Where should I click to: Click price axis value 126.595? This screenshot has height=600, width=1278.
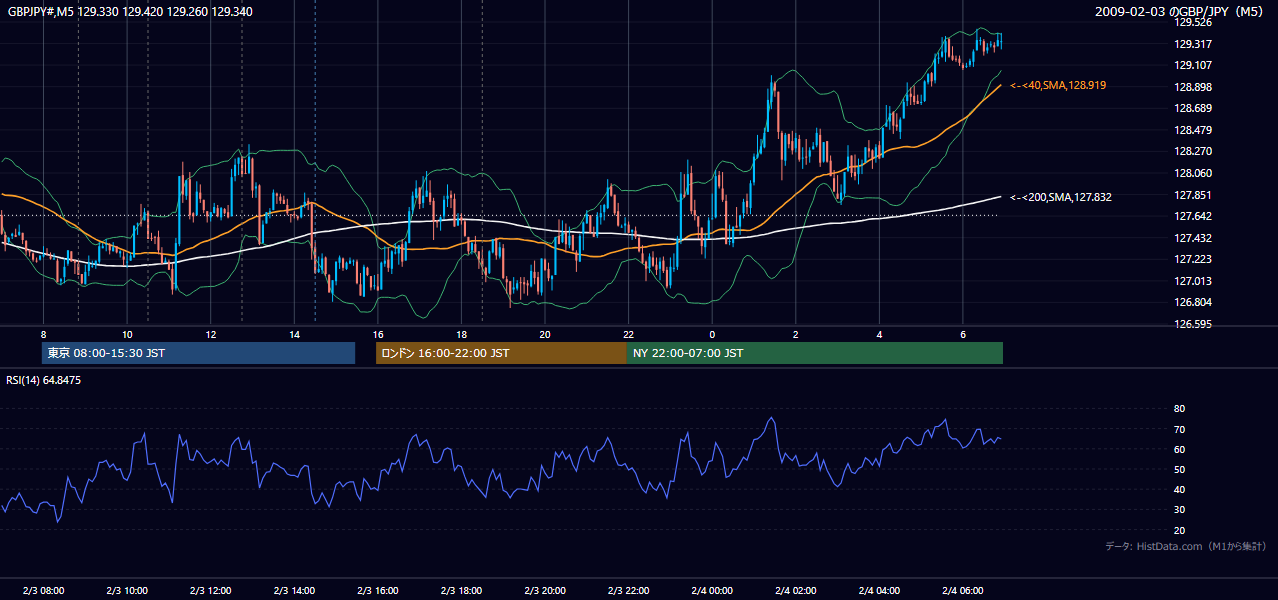[1193, 324]
